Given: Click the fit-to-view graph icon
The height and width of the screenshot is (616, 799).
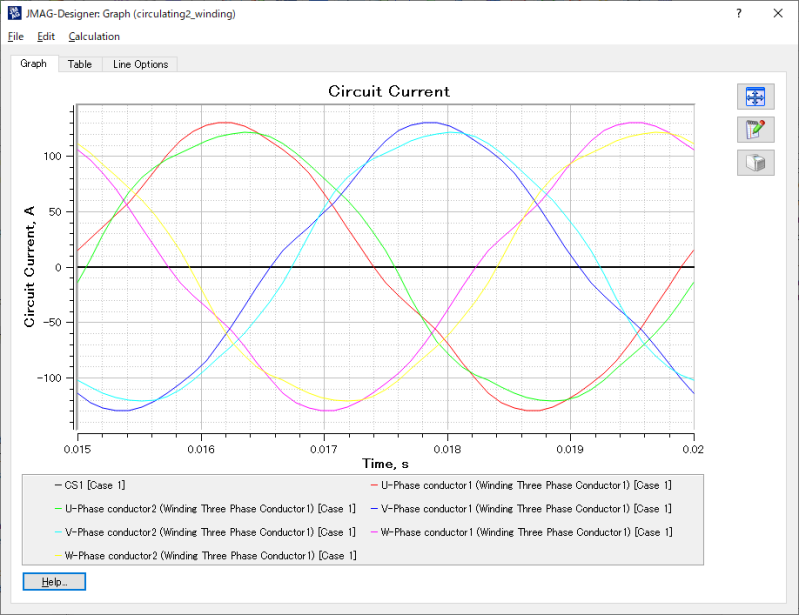Looking at the screenshot, I should click(x=755, y=97).
